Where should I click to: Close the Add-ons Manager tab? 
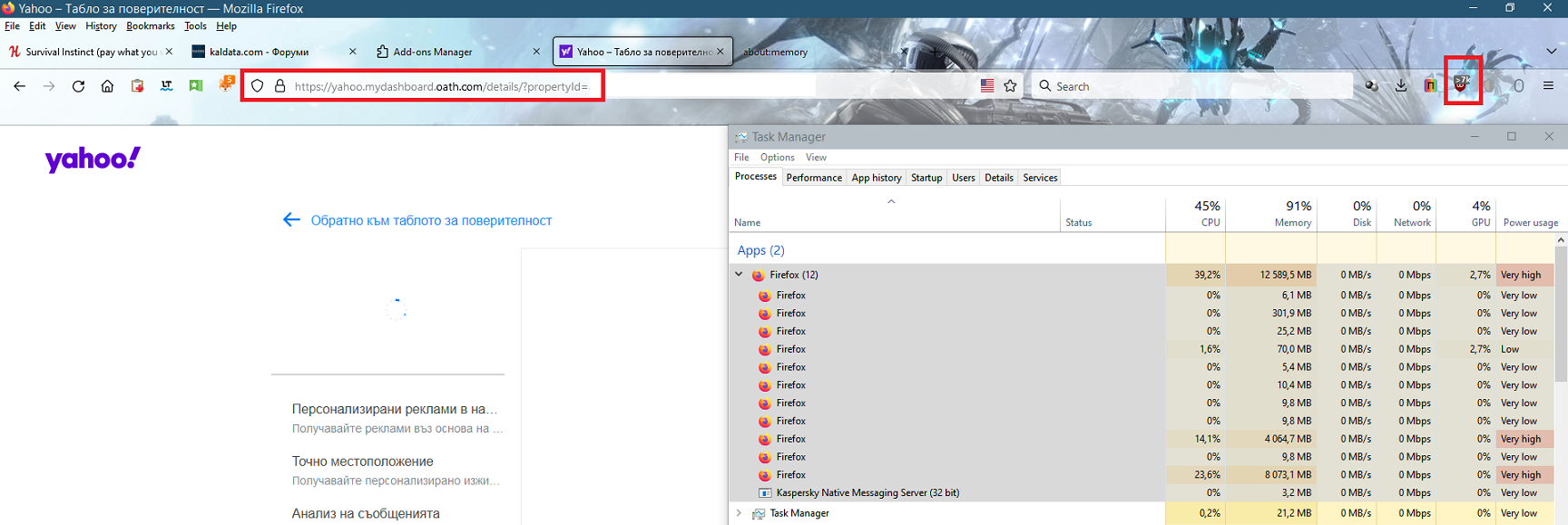click(536, 52)
